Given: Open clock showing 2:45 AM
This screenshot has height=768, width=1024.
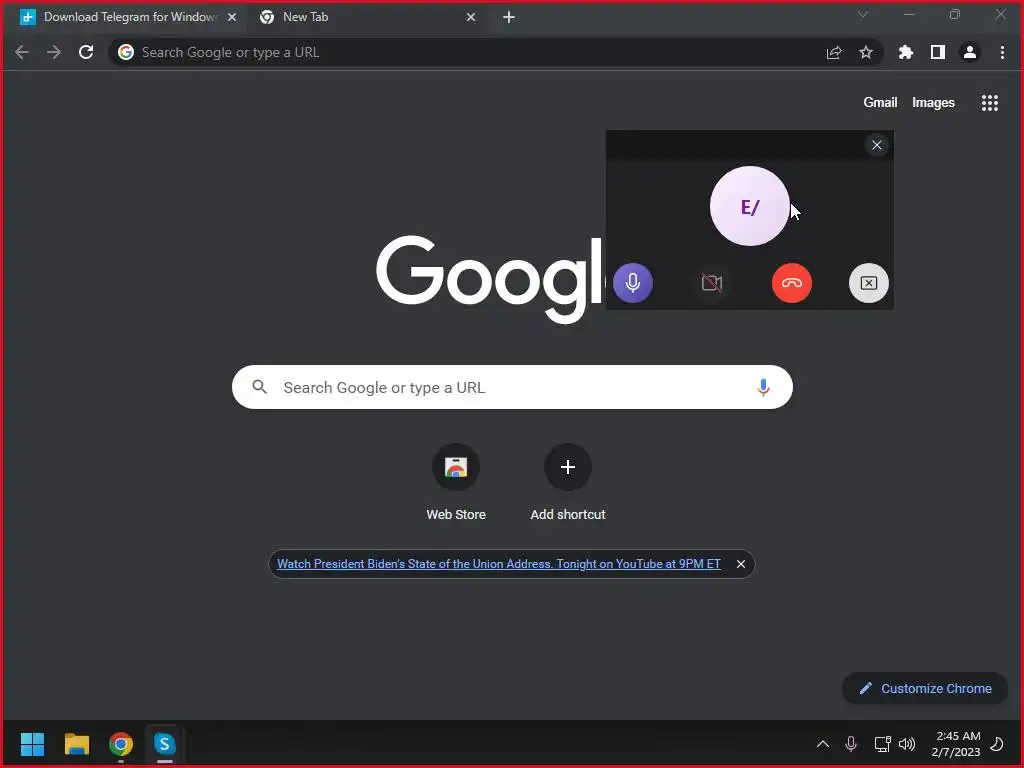Looking at the screenshot, I should tap(956, 744).
